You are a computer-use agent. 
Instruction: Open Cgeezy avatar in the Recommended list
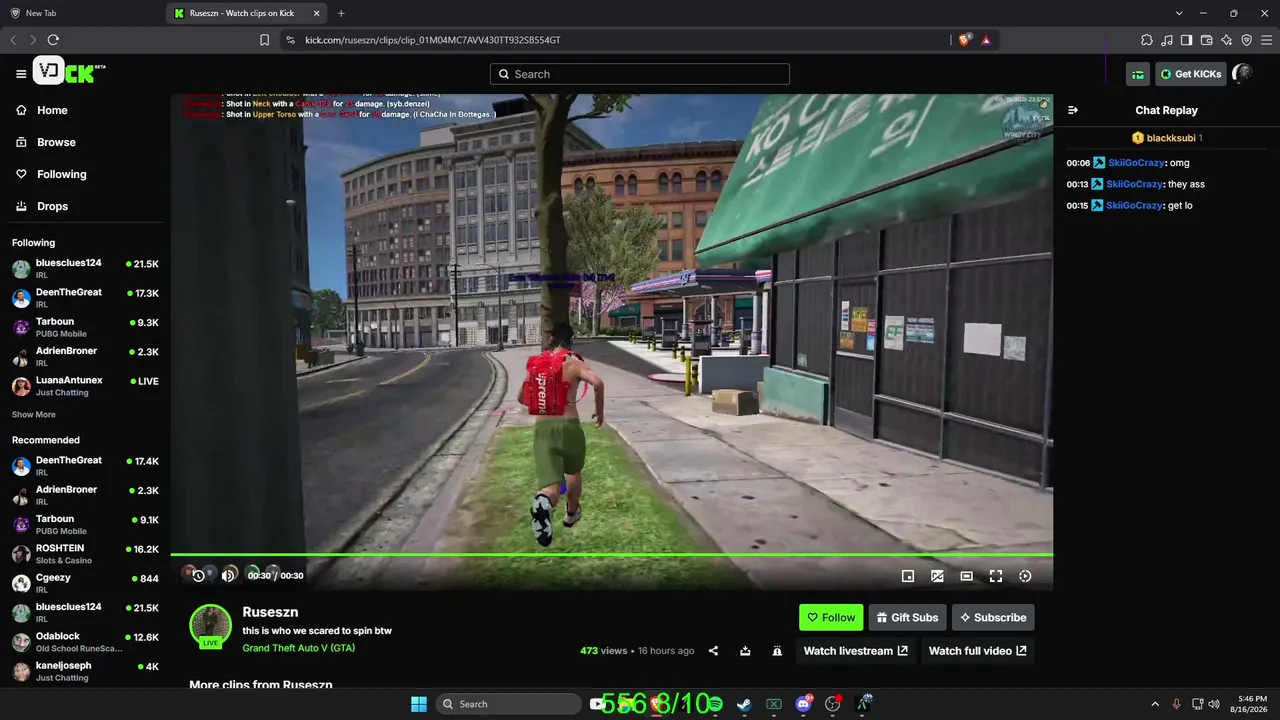pos(21,584)
